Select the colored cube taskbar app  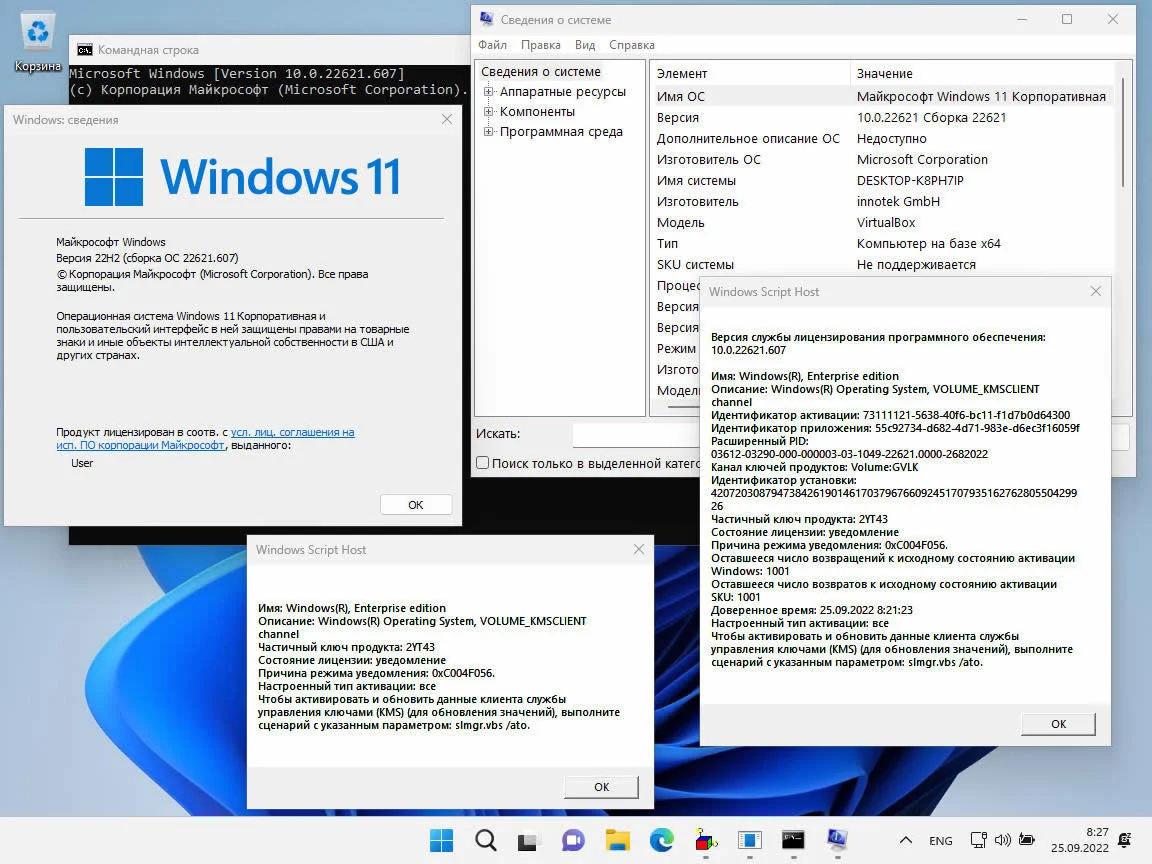point(705,840)
